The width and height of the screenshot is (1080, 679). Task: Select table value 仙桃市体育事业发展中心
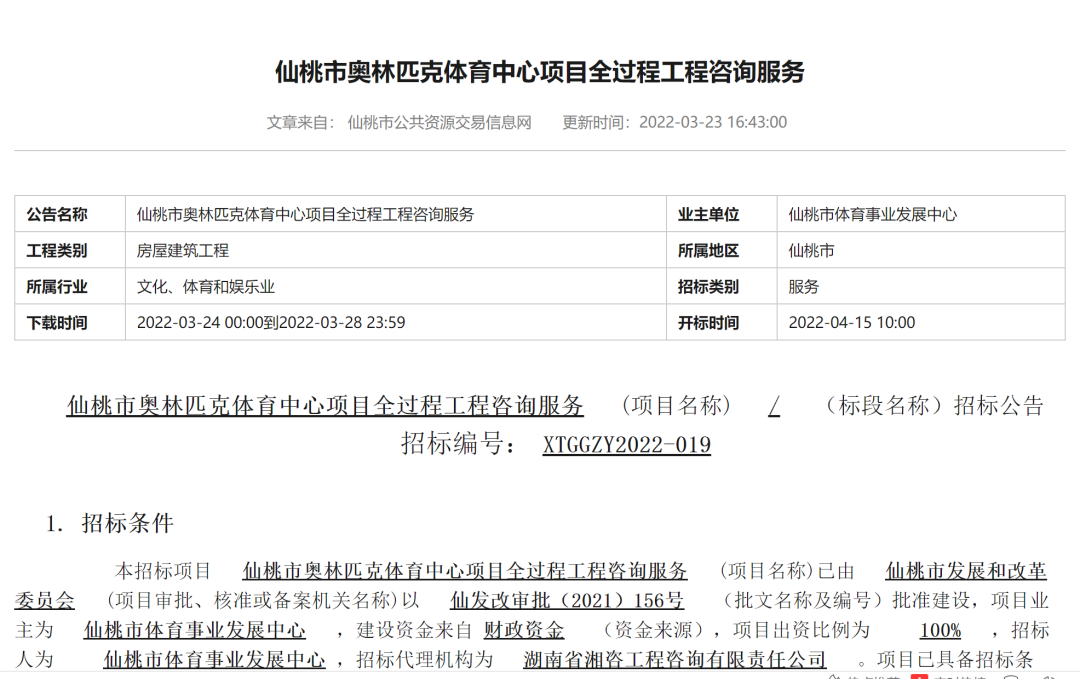[872, 214]
